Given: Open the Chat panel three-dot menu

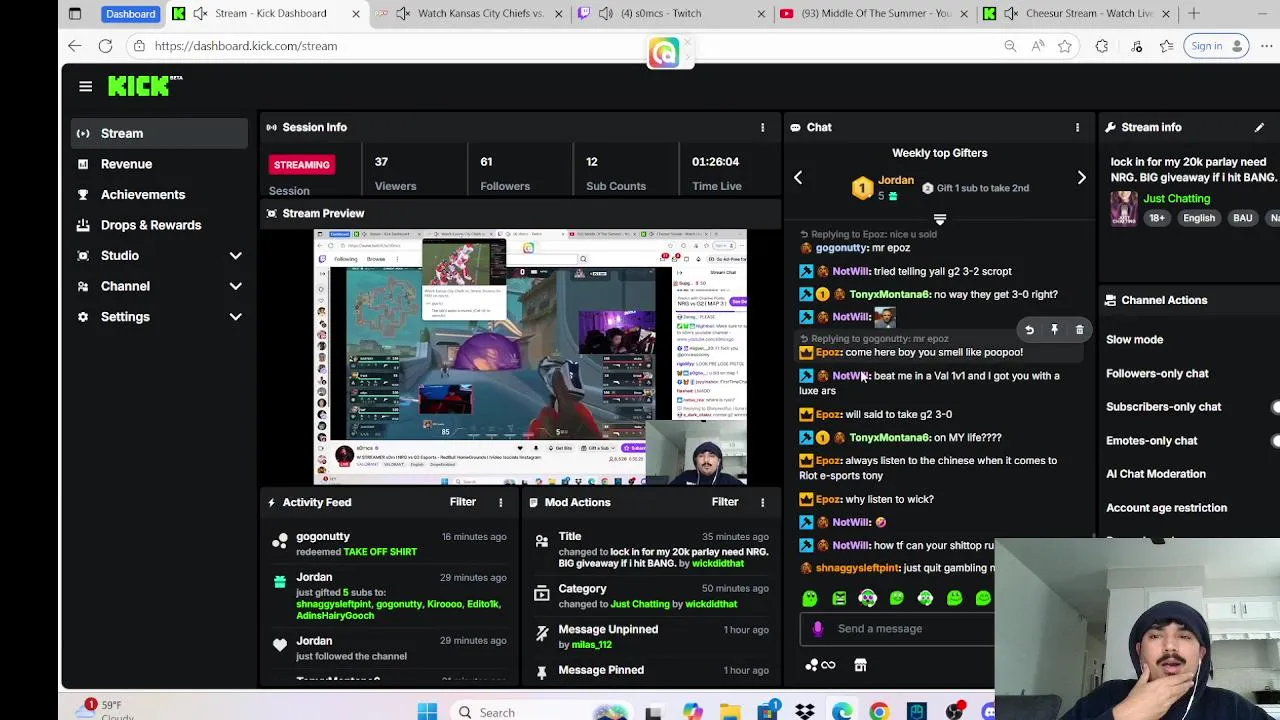Looking at the screenshot, I should tap(1077, 127).
